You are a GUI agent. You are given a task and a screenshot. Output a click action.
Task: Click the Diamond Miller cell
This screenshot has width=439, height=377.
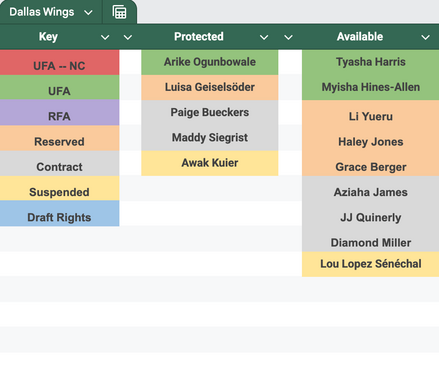point(370,239)
